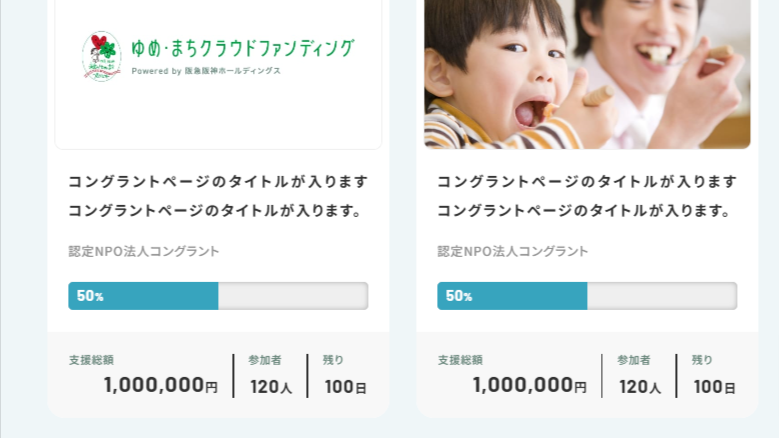Click the 支援総額 label in right card
Image resolution: width=779 pixels, height=438 pixels.
tap(460, 360)
